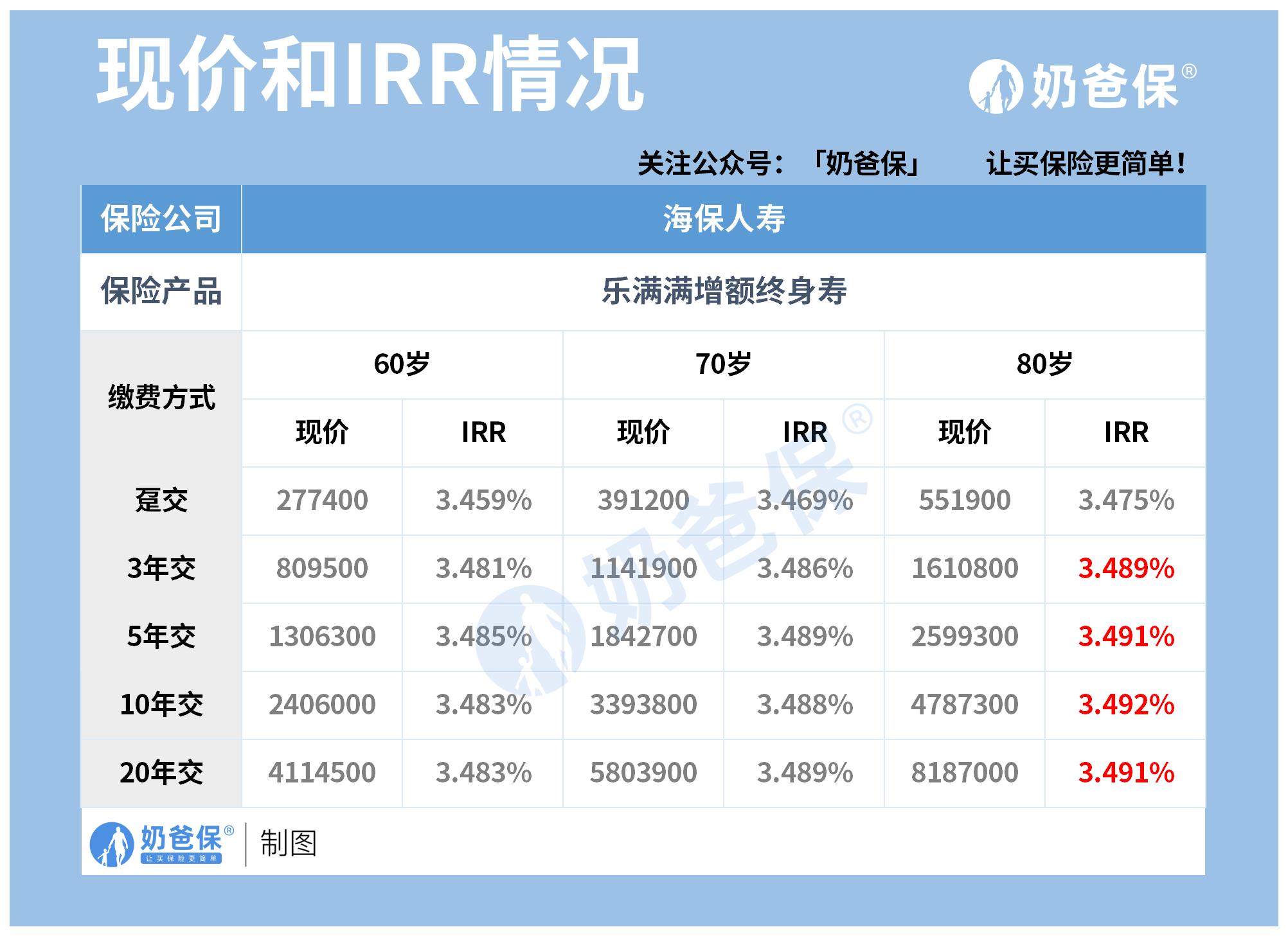Select the 20年交 row label
Screen dimensions: 1288x936
click(x=161, y=773)
